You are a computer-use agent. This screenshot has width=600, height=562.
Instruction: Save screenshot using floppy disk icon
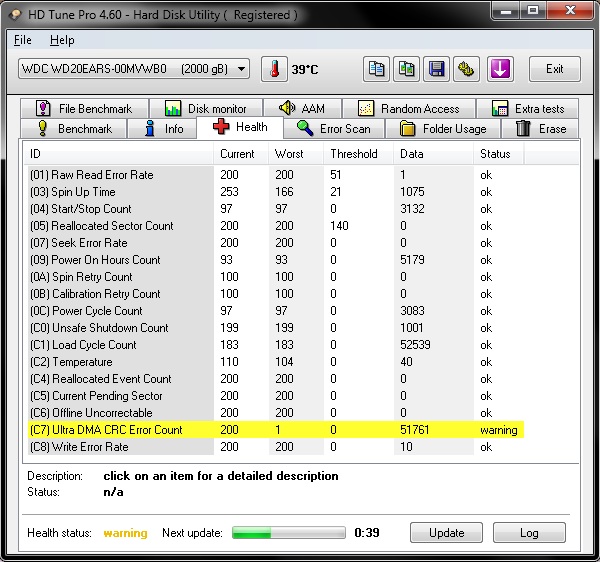coord(437,69)
